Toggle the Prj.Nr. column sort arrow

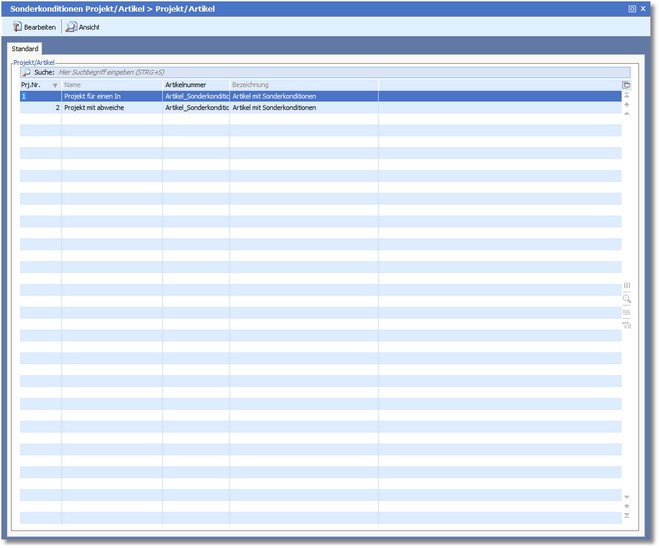(55, 85)
